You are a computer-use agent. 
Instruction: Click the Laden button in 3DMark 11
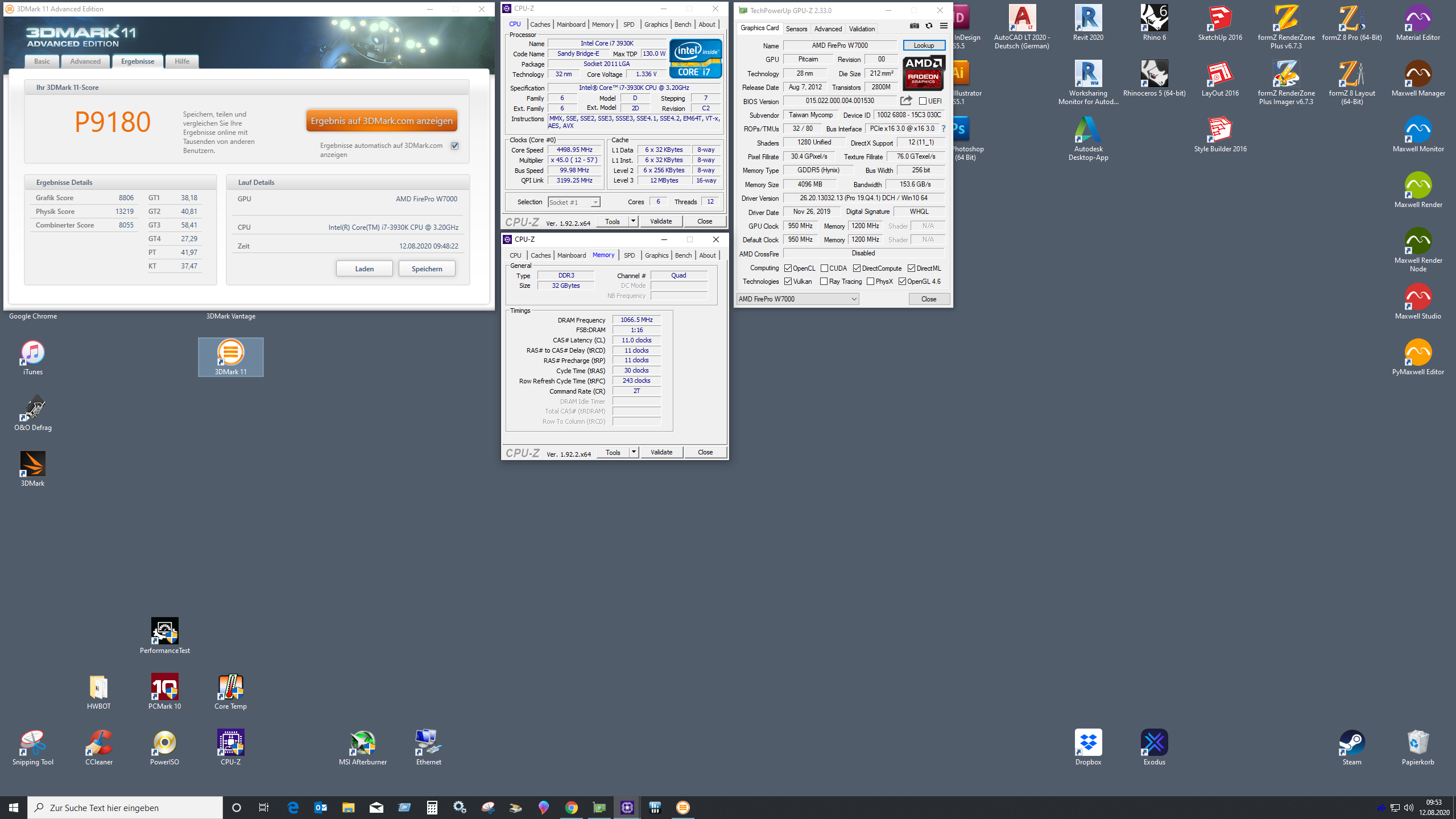tap(364, 268)
